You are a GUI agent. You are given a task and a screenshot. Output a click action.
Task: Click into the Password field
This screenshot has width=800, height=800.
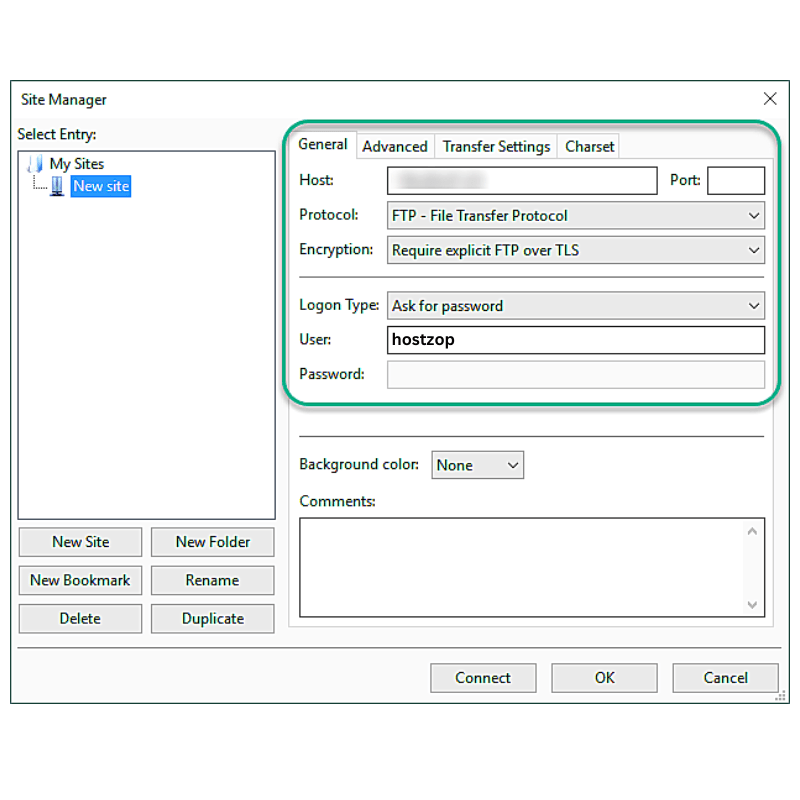(576, 374)
